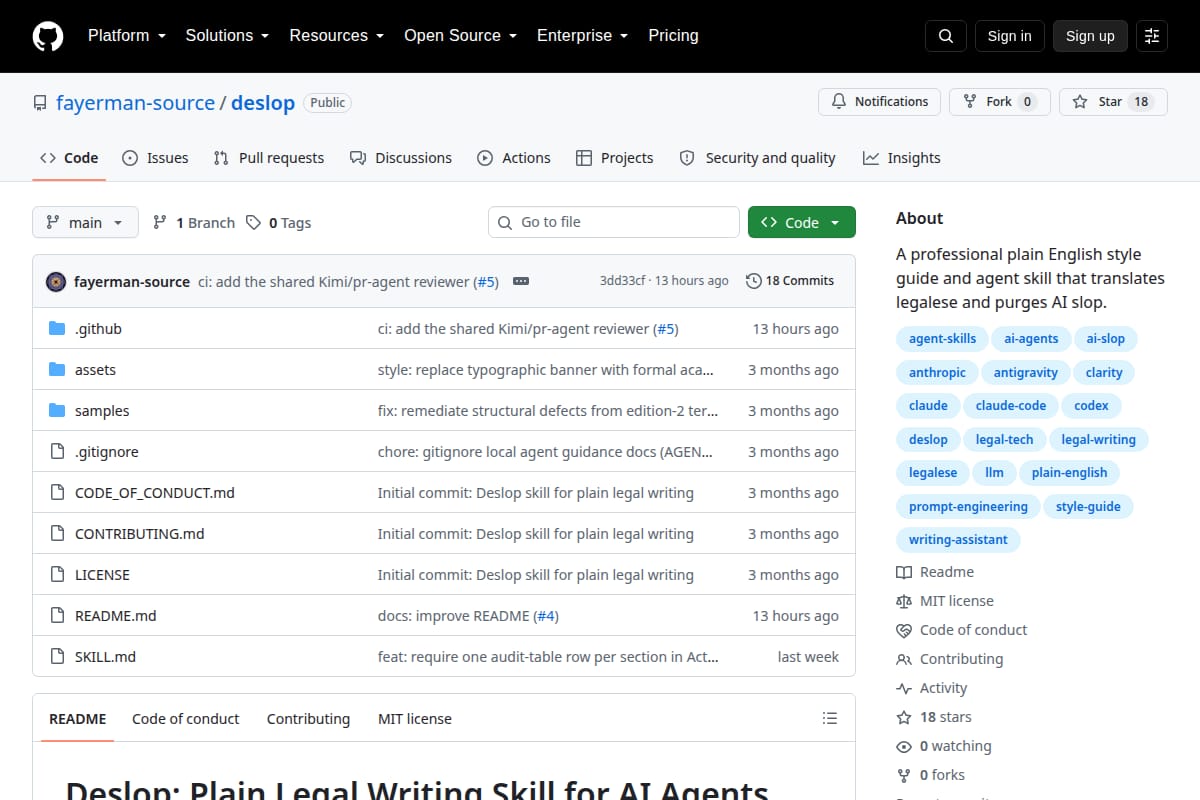
Task: Click the LICENSE file icon
Action: (56, 575)
